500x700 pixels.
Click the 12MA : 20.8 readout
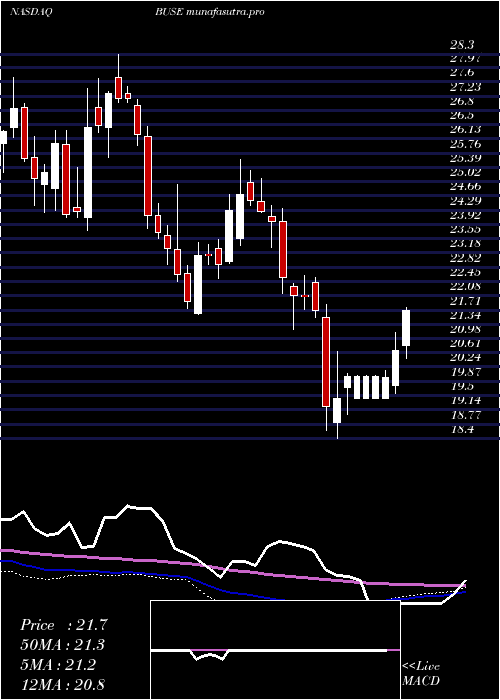(64, 684)
